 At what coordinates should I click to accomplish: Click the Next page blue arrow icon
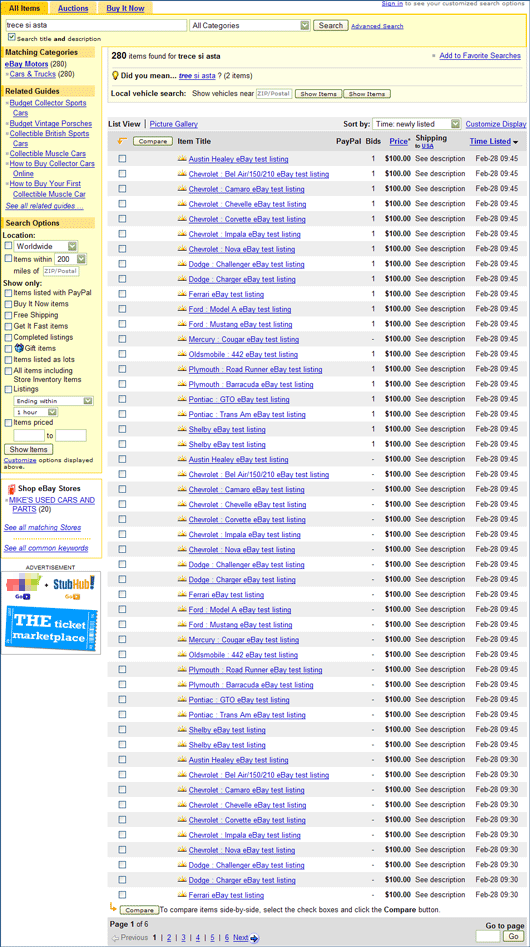(254, 938)
